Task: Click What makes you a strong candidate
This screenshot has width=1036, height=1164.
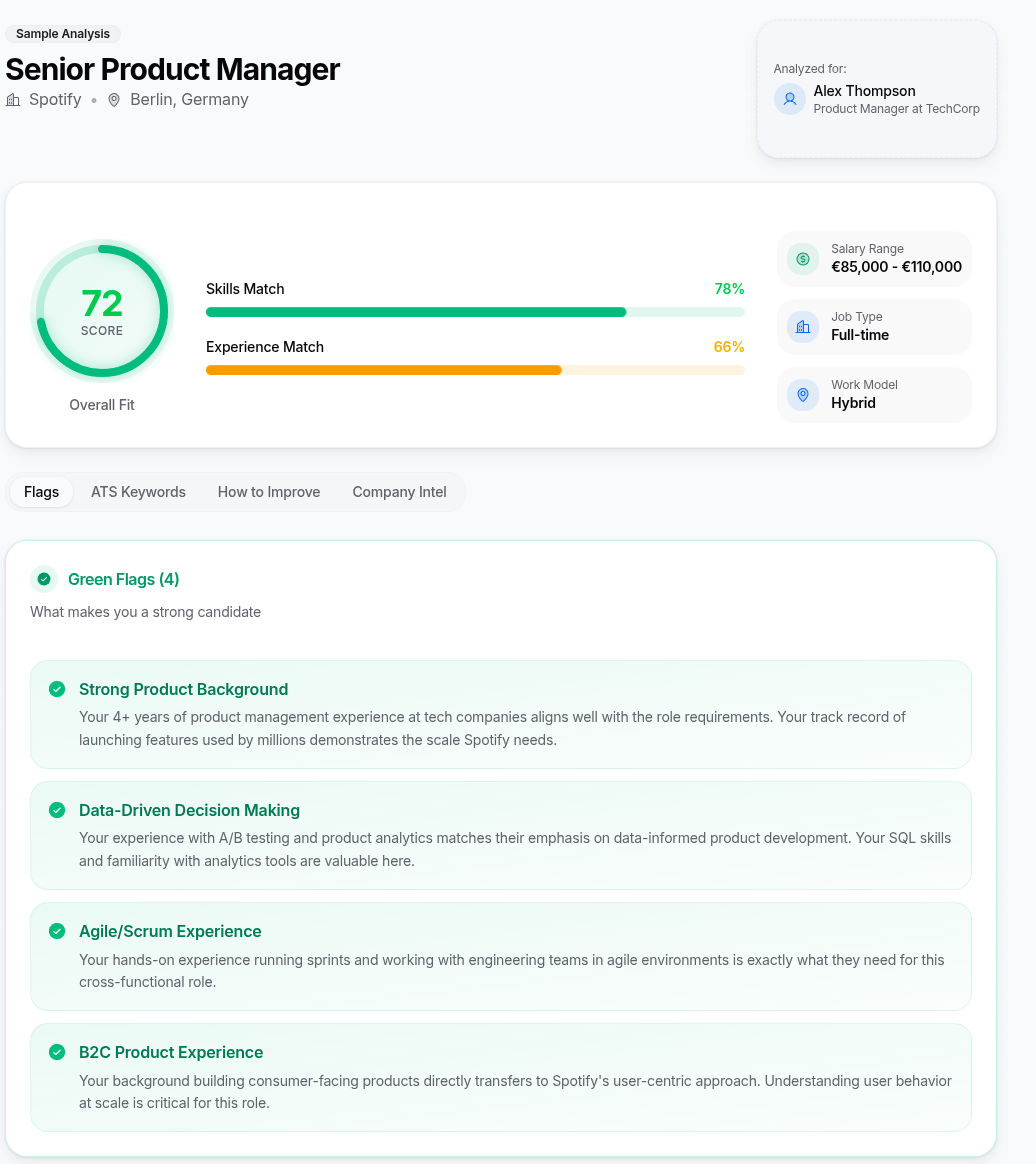Action: click(145, 612)
